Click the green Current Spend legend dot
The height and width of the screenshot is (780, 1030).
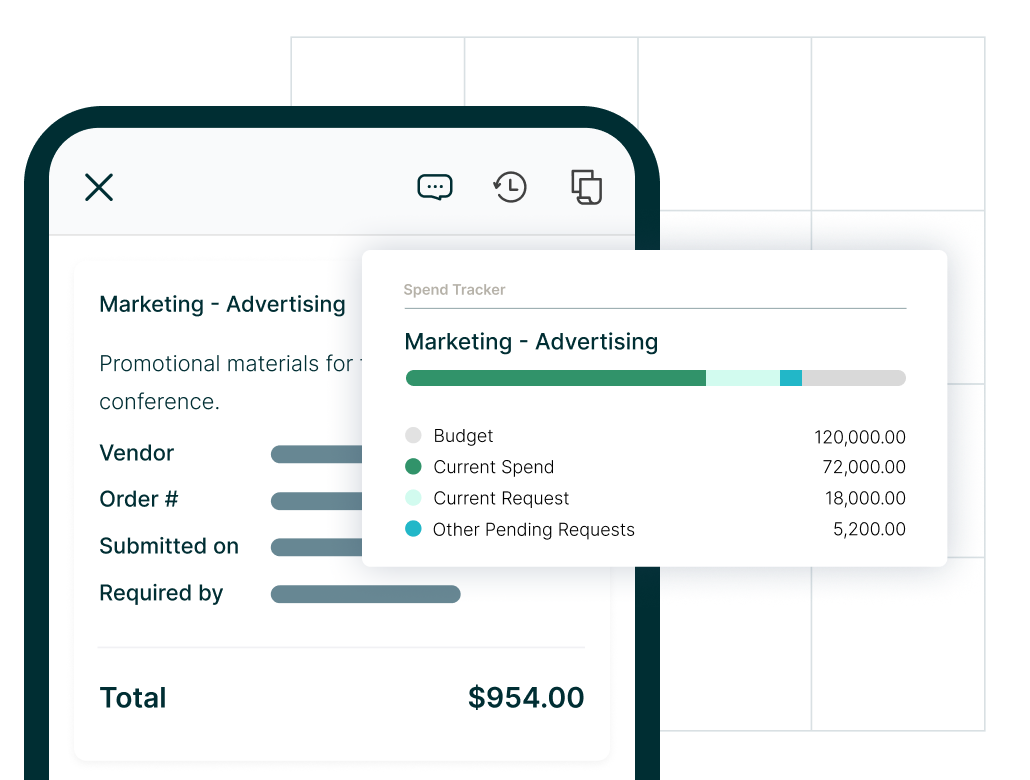(413, 467)
